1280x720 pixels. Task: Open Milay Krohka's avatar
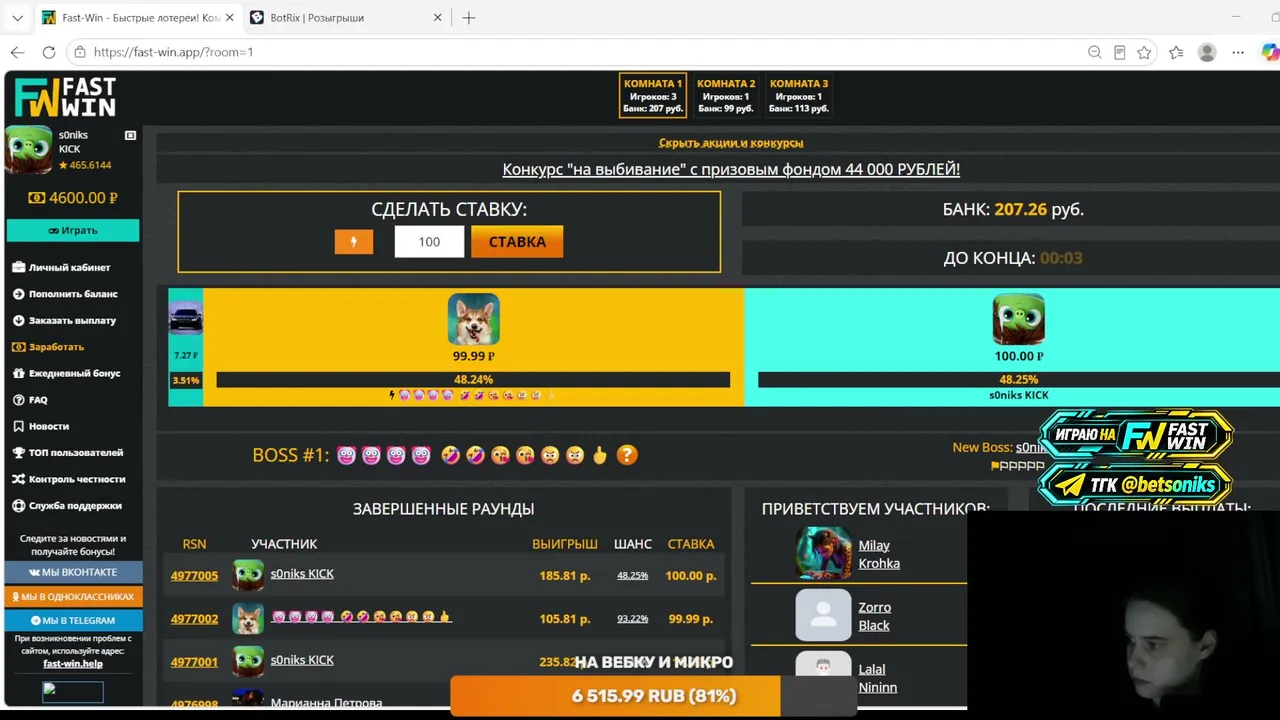point(823,553)
